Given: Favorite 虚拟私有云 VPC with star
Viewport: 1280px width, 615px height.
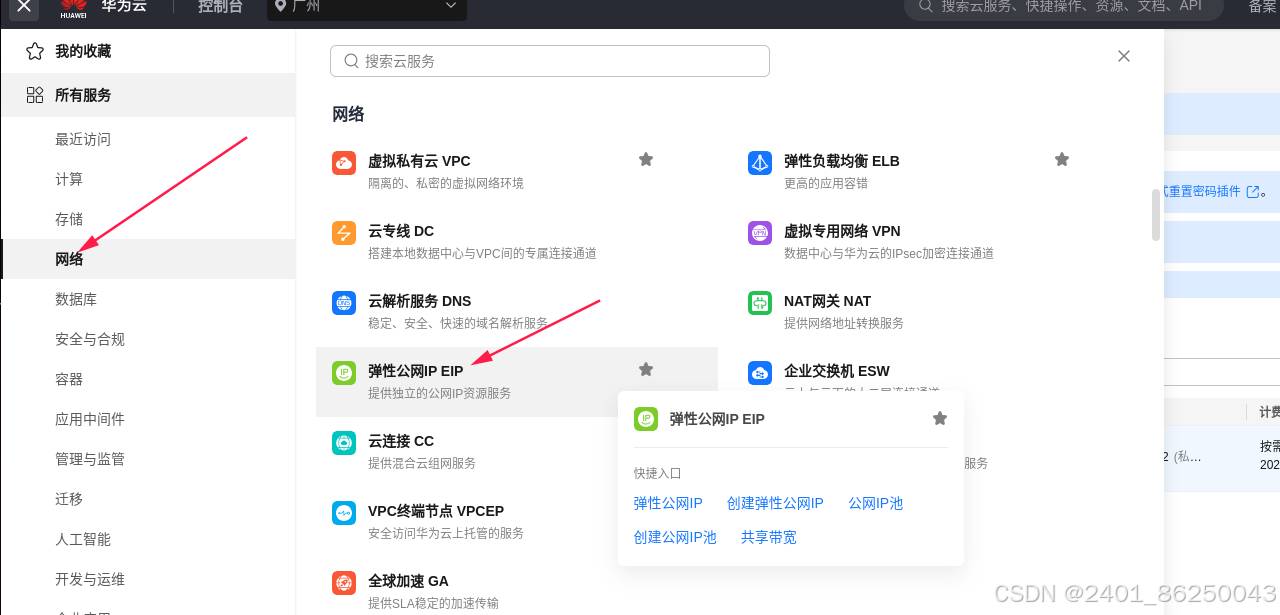Looking at the screenshot, I should coord(646,159).
